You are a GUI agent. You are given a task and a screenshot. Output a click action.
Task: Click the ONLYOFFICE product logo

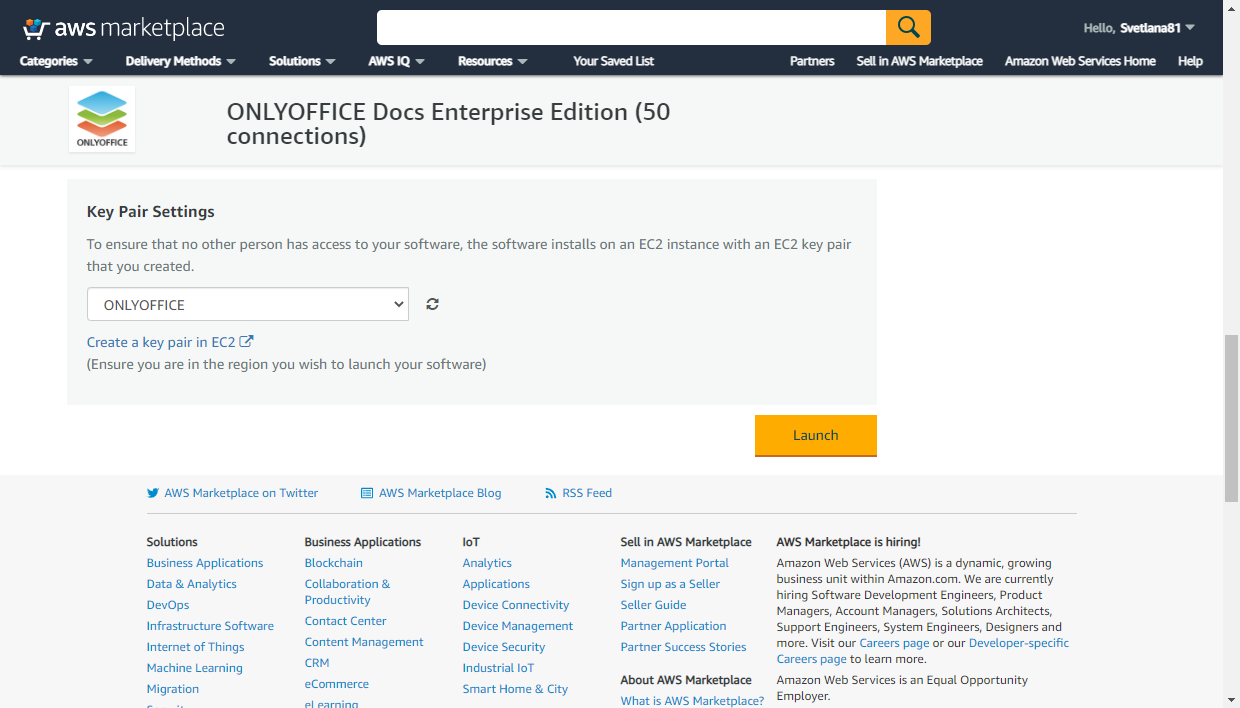click(102, 119)
